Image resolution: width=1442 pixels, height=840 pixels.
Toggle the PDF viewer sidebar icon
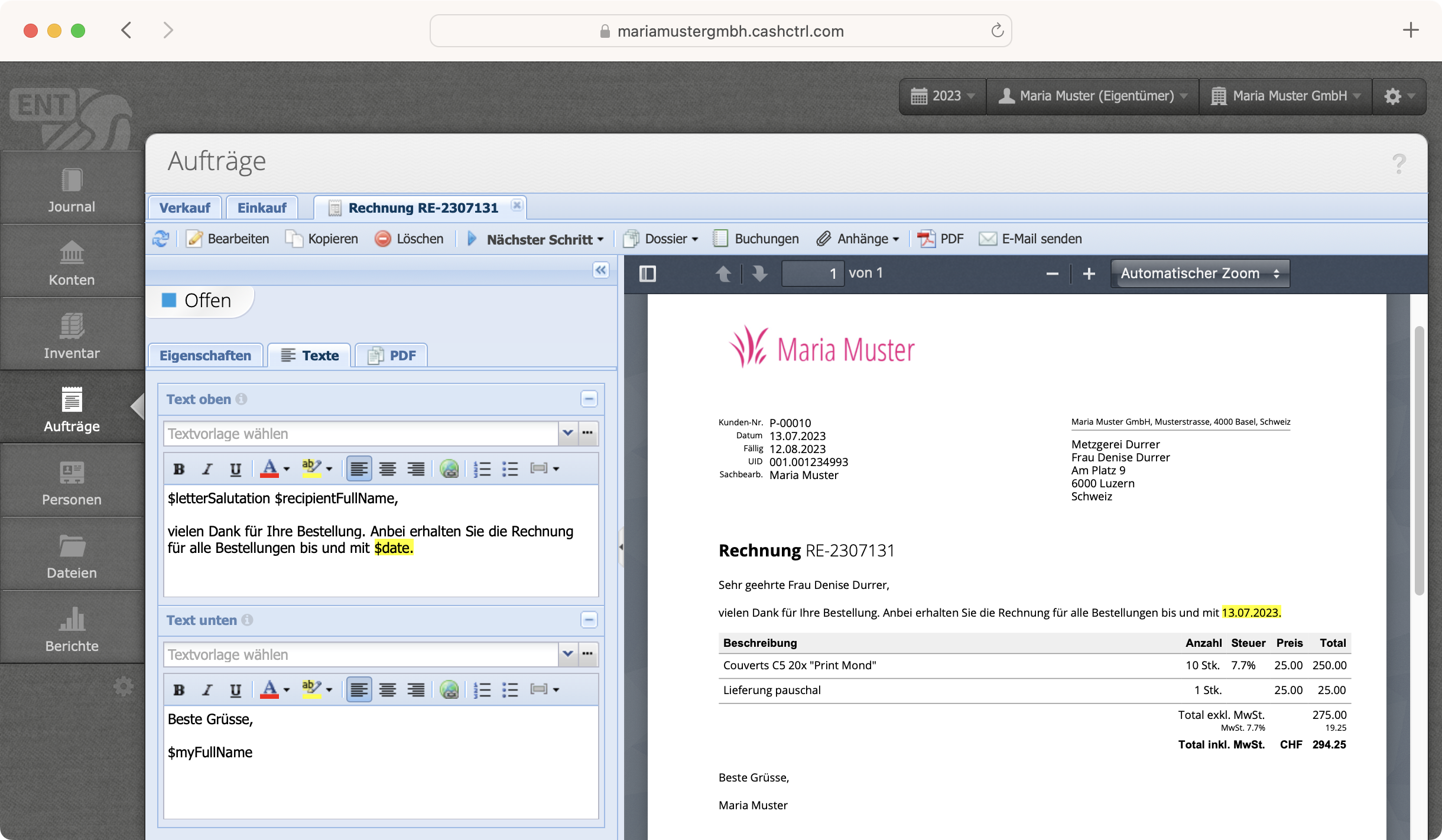click(648, 274)
